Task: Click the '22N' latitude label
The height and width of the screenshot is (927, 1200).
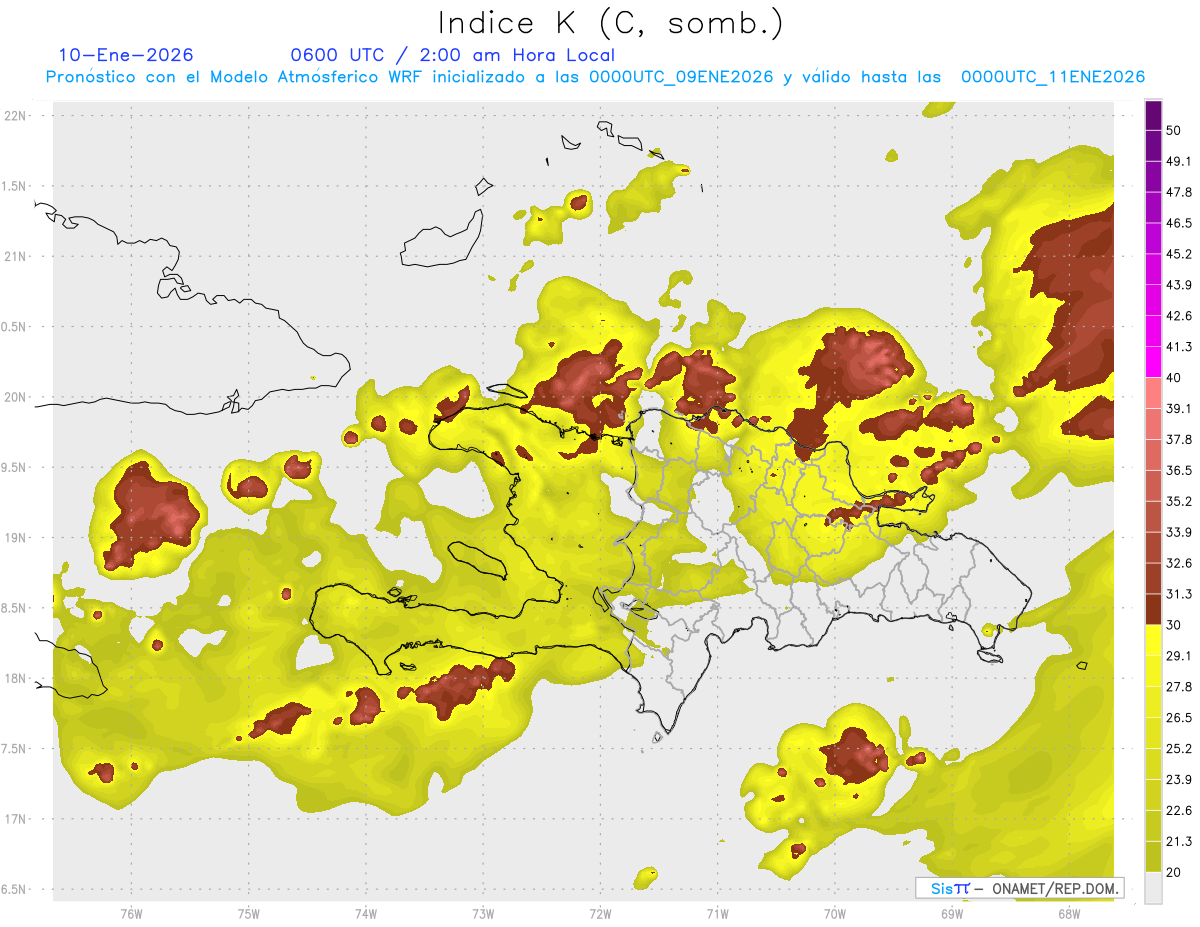Action: [17, 115]
